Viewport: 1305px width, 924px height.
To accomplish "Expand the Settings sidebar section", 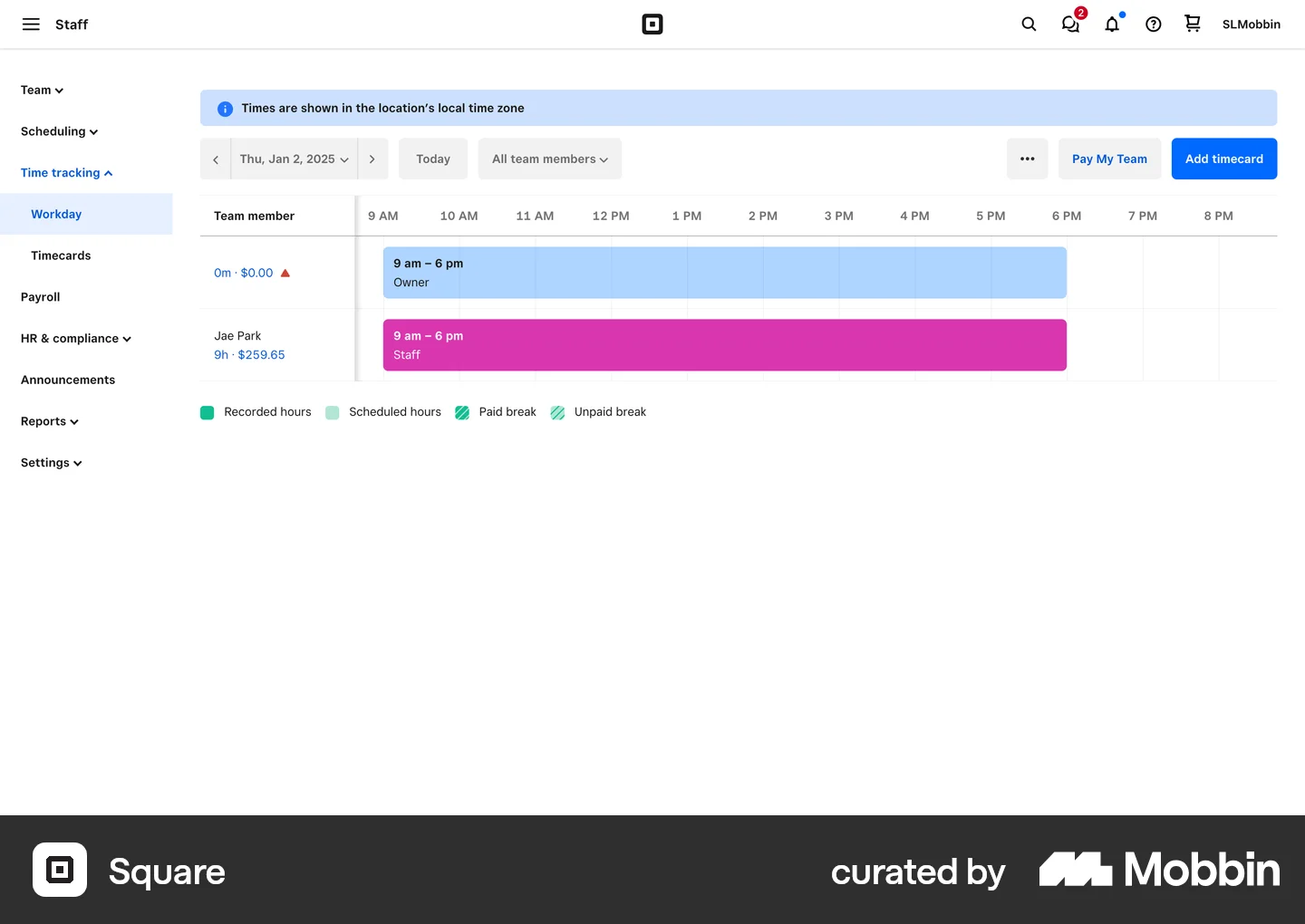I will click(x=52, y=463).
